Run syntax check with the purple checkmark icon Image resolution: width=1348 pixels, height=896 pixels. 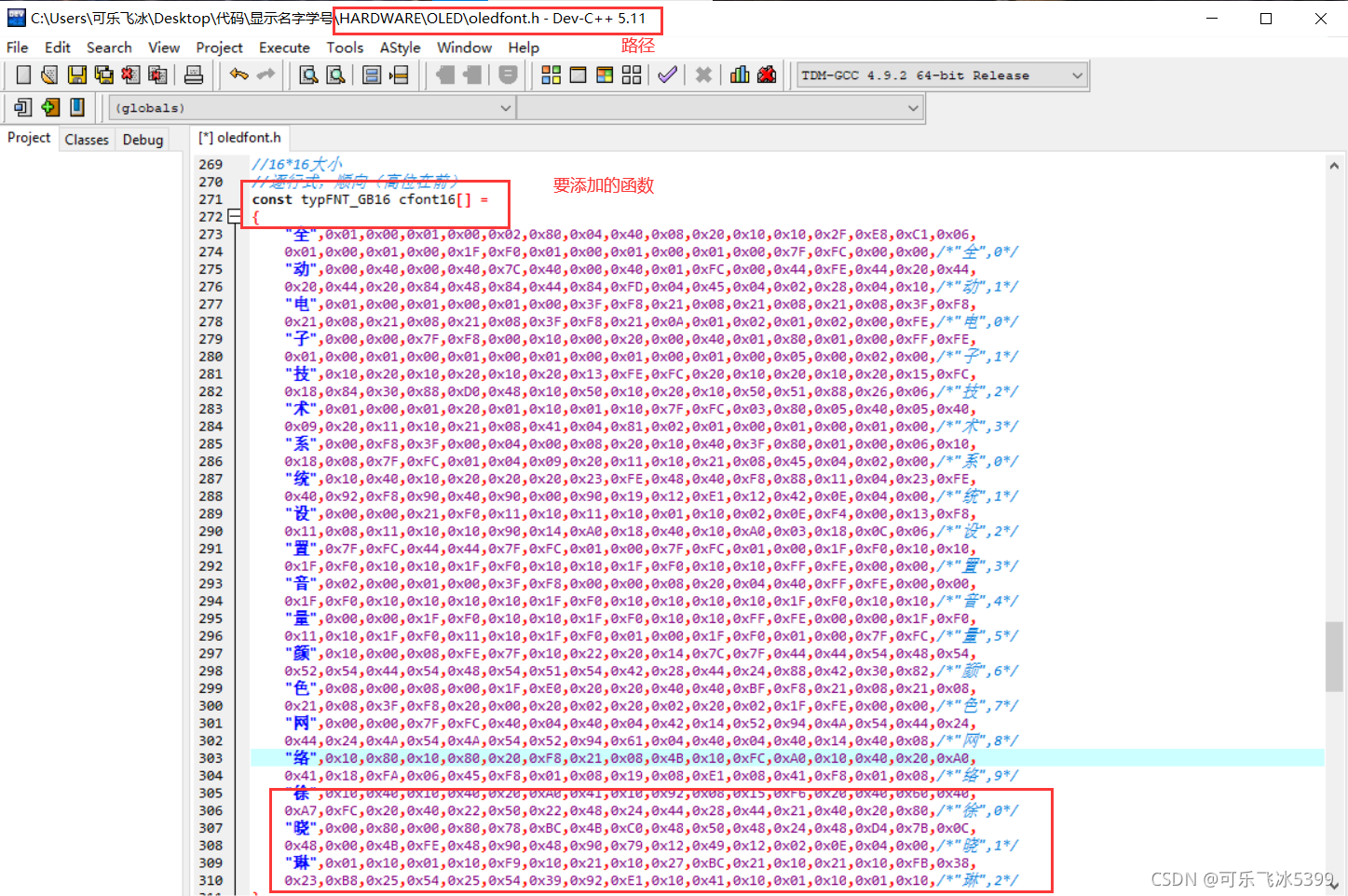click(x=667, y=75)
